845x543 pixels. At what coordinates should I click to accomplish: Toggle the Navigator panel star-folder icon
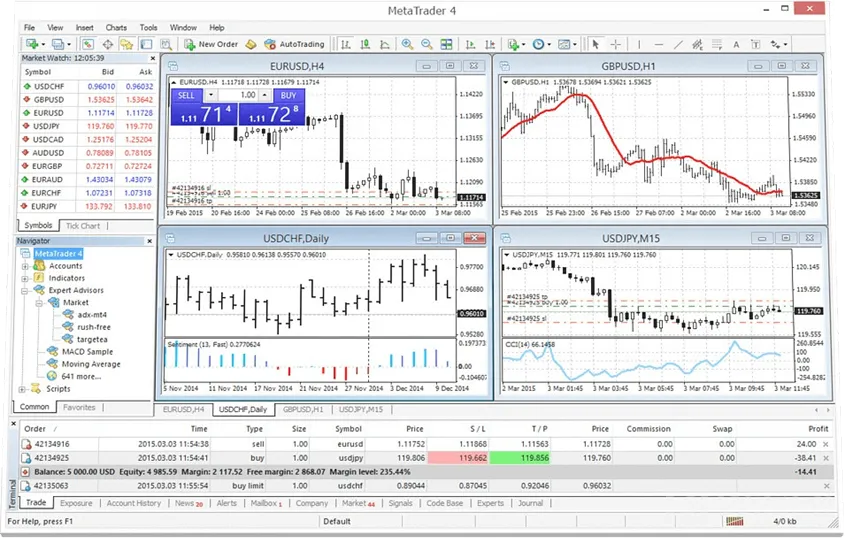click(127, 44)
